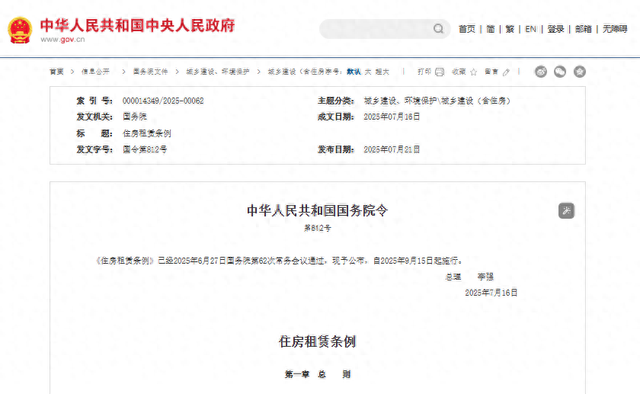This screenshot has height=394, width=640.
Task: Click the 收藏 text label
Action: tap(459, 72)
